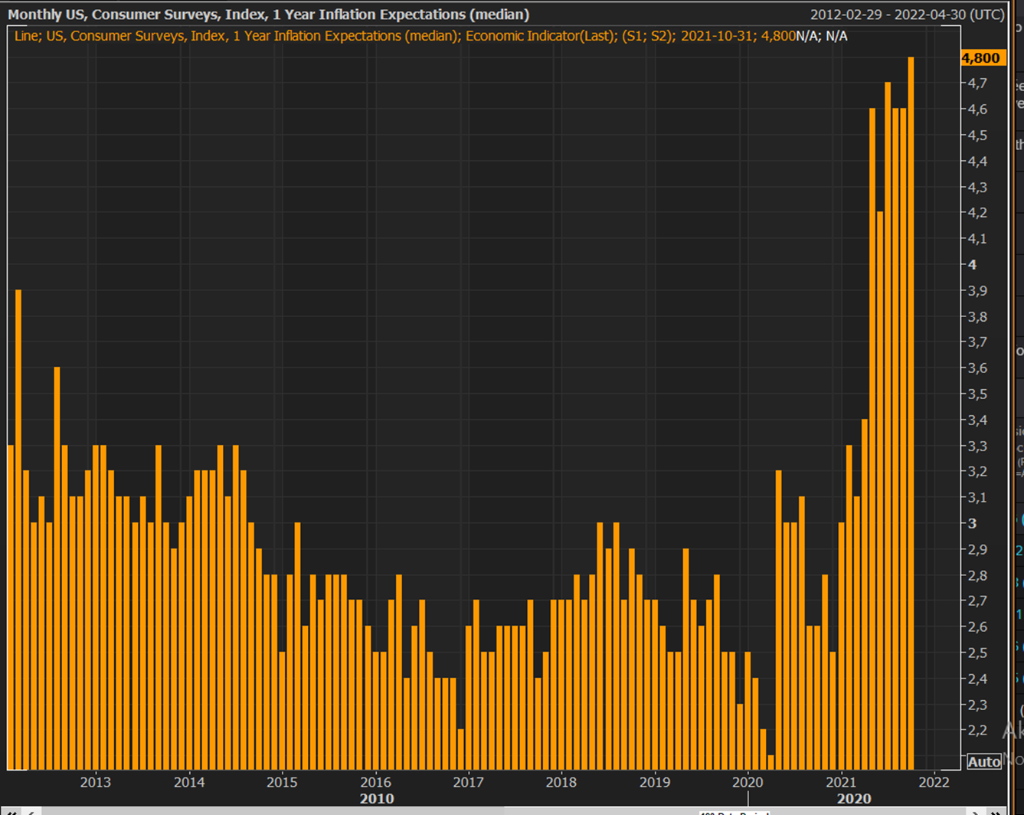Click the bold 2010 decade label
Image resolution: width=1024 pixels, height=815 pixels.
tap(377, 799)
